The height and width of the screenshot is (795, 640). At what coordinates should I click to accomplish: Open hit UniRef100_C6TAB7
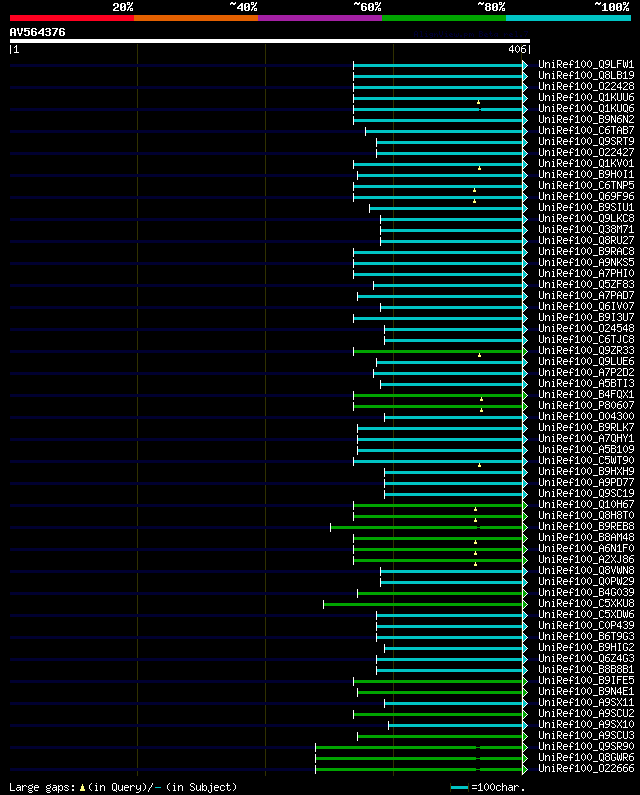tap(586, 130)
